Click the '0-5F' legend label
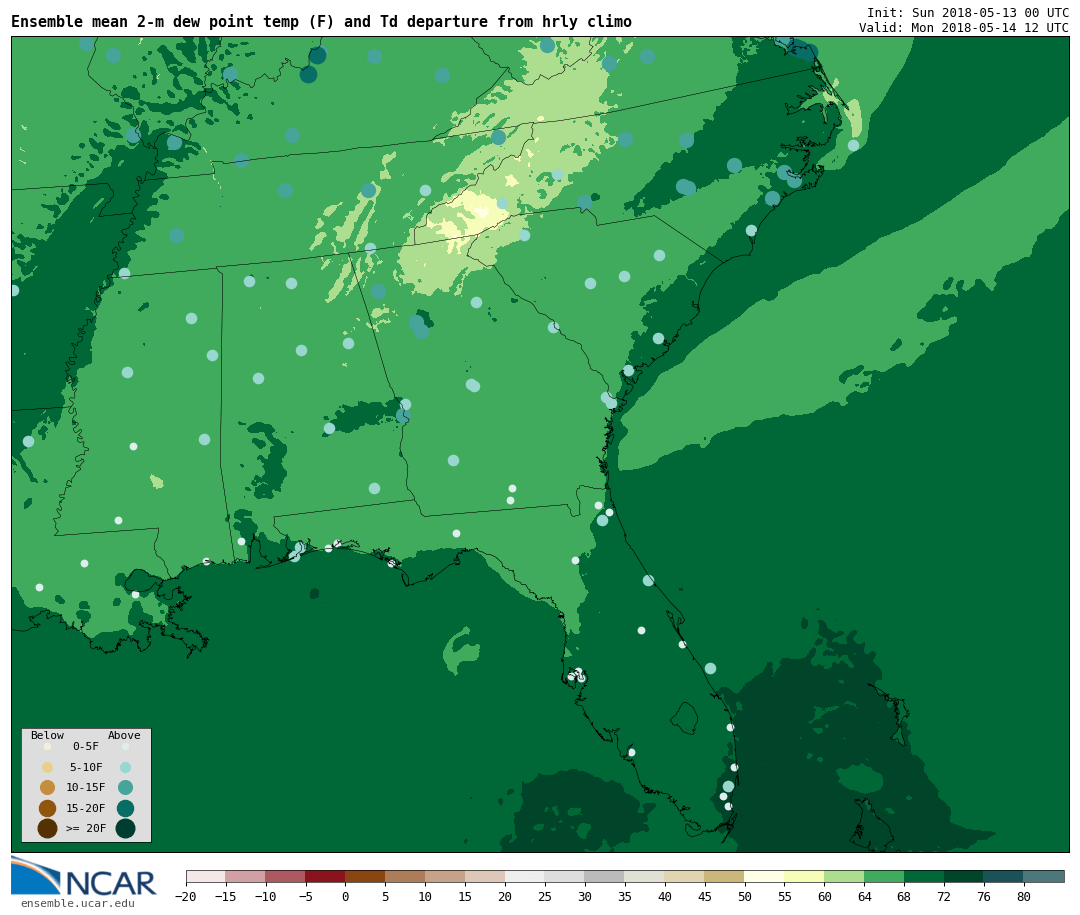The image size is (1080, 915). (x=86, y=746)
